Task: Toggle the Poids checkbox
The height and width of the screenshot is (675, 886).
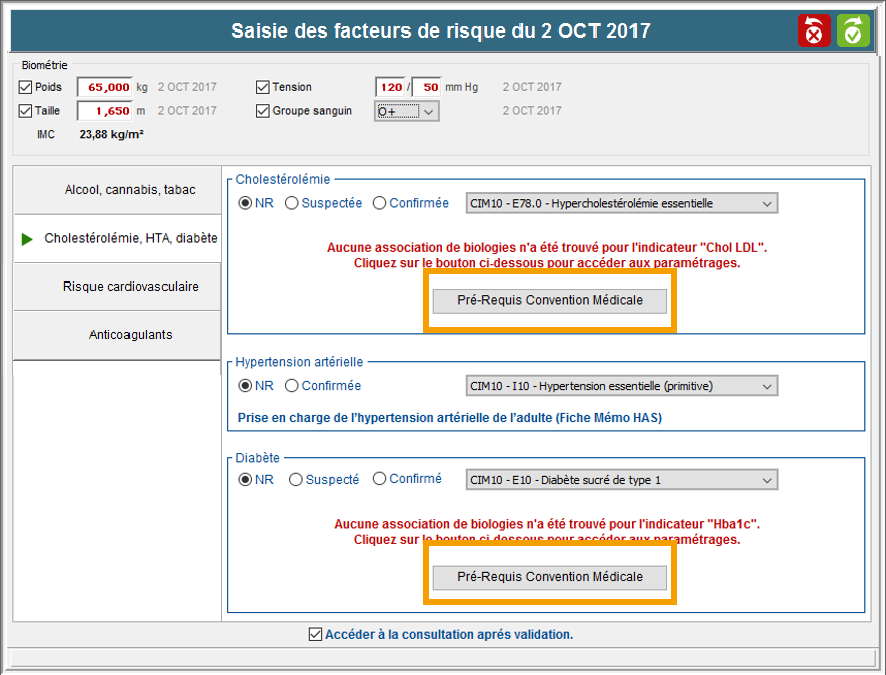Action: (x=26, y=87)
